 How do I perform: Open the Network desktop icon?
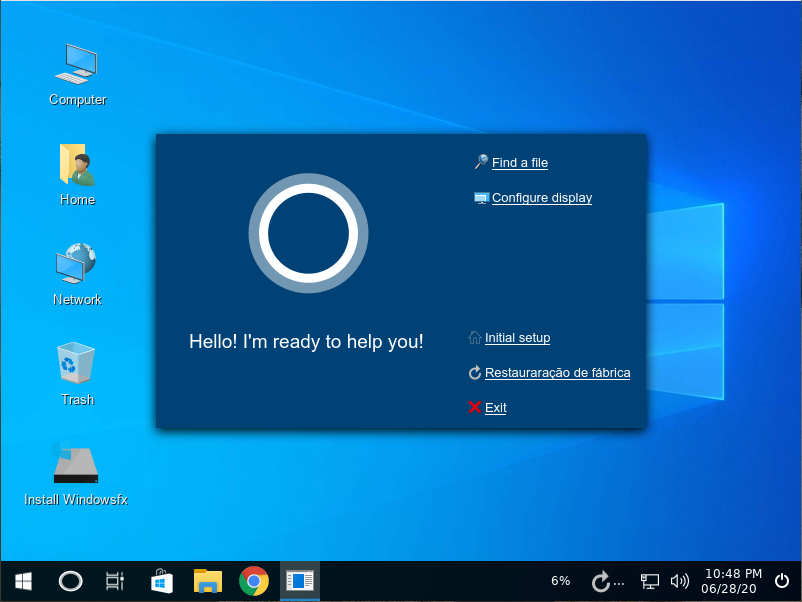77,274
